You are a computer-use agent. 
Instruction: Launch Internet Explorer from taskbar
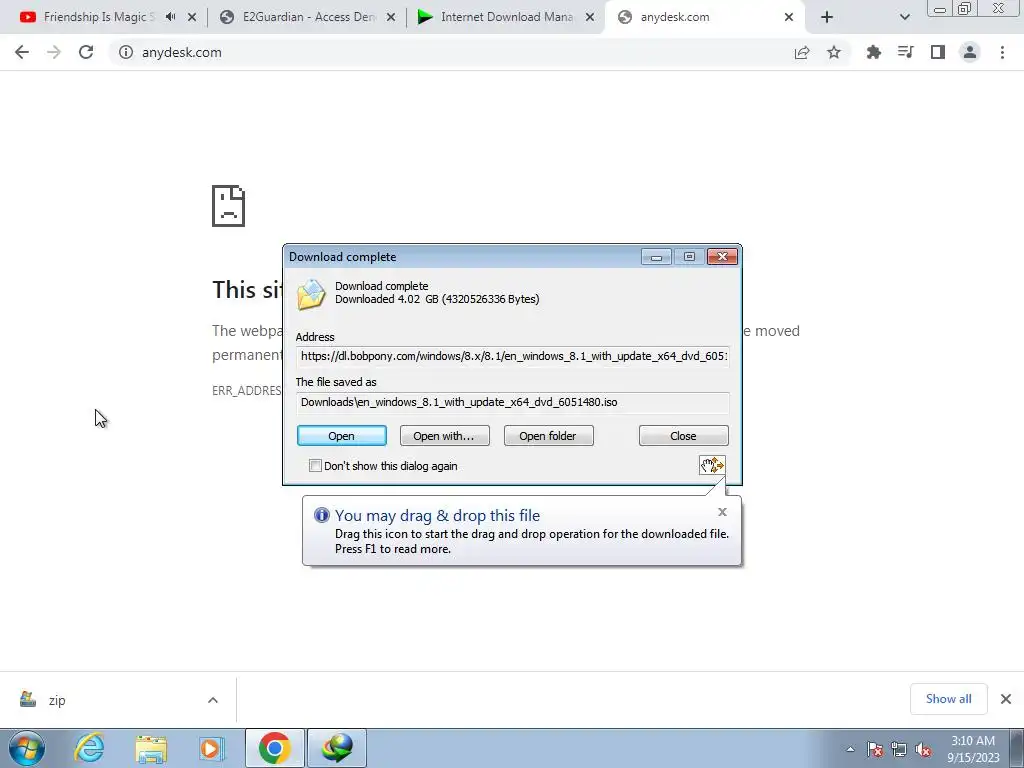89,748
